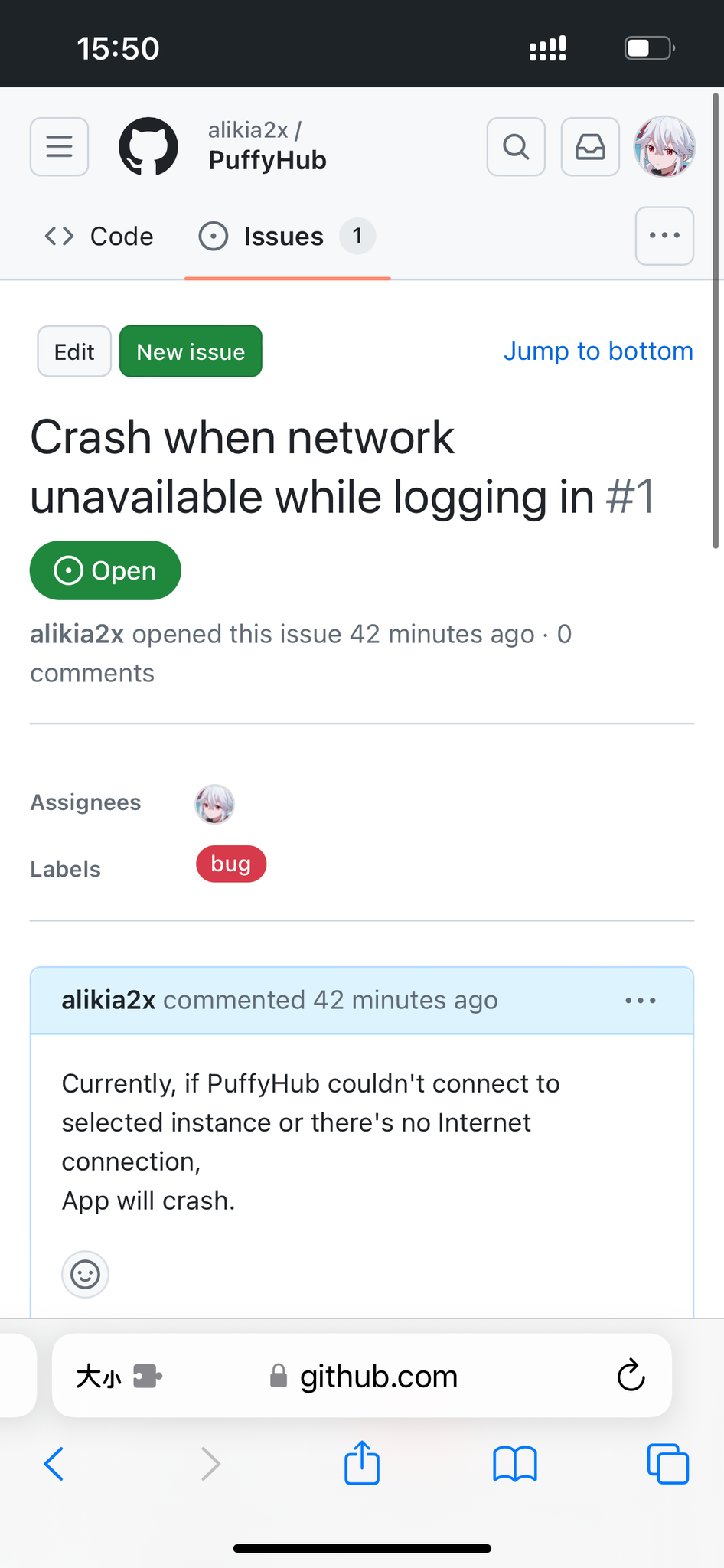Go to GitHub homepage via Octocat logo
This screenshot has width=724, height=1568.
(x=148, y=146)
